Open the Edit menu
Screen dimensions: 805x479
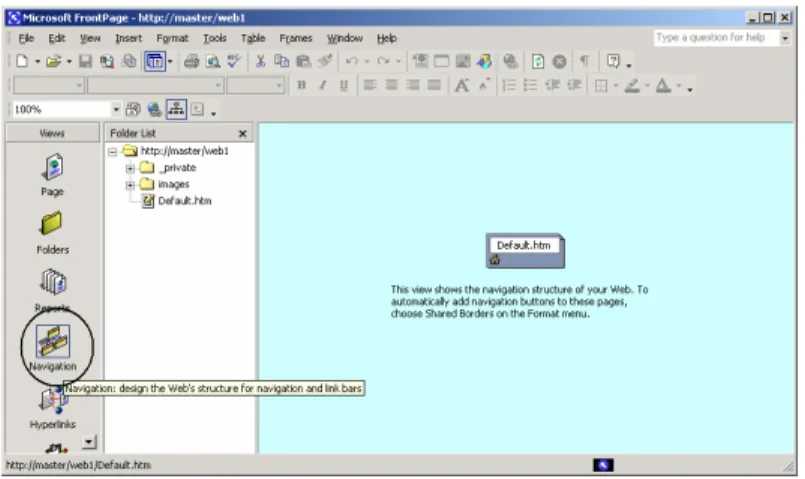pos(56,39)
